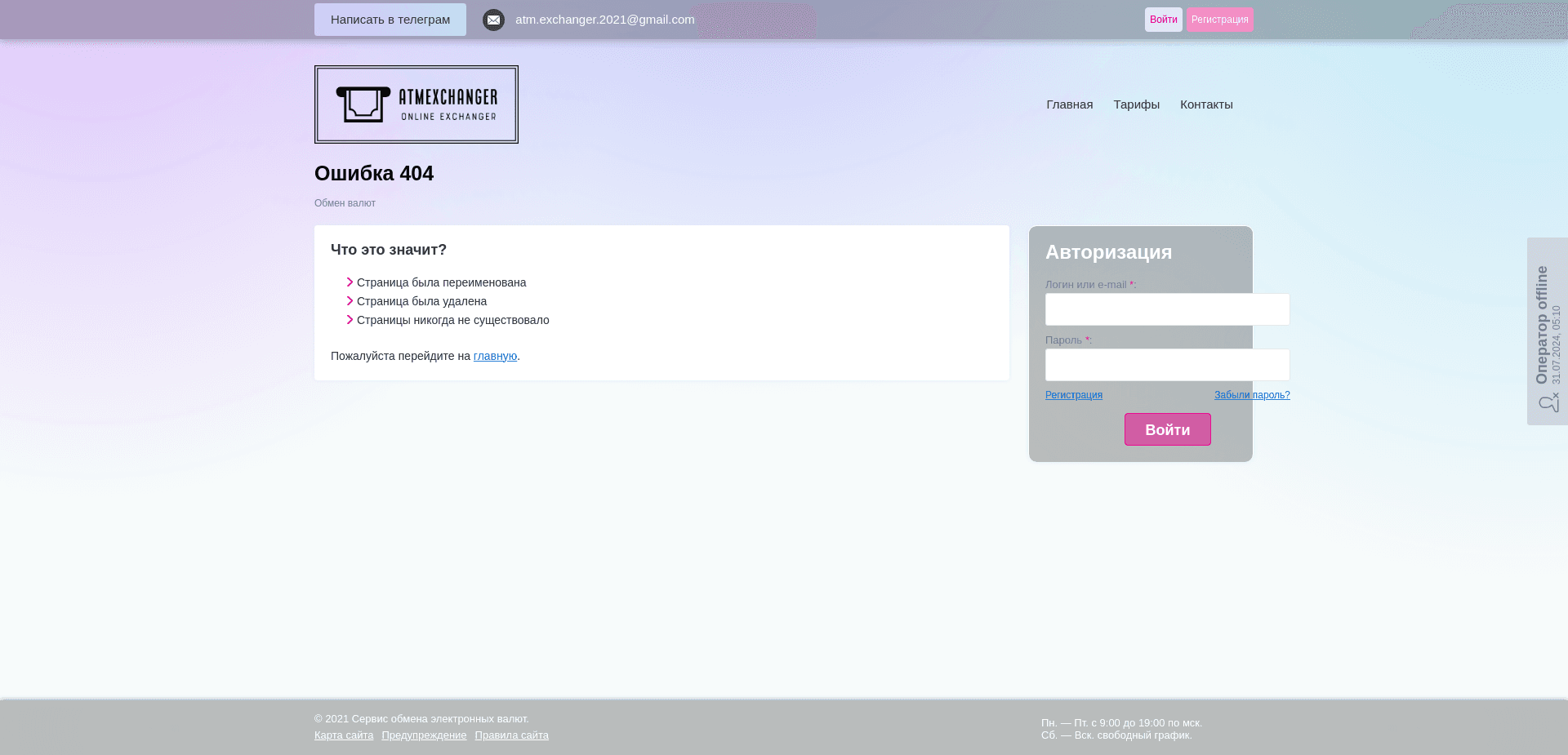Click chevron beside 'Страницы никогда не существовало'
The height and width of the screenshot is (755, 1568).
coord(350,319)
